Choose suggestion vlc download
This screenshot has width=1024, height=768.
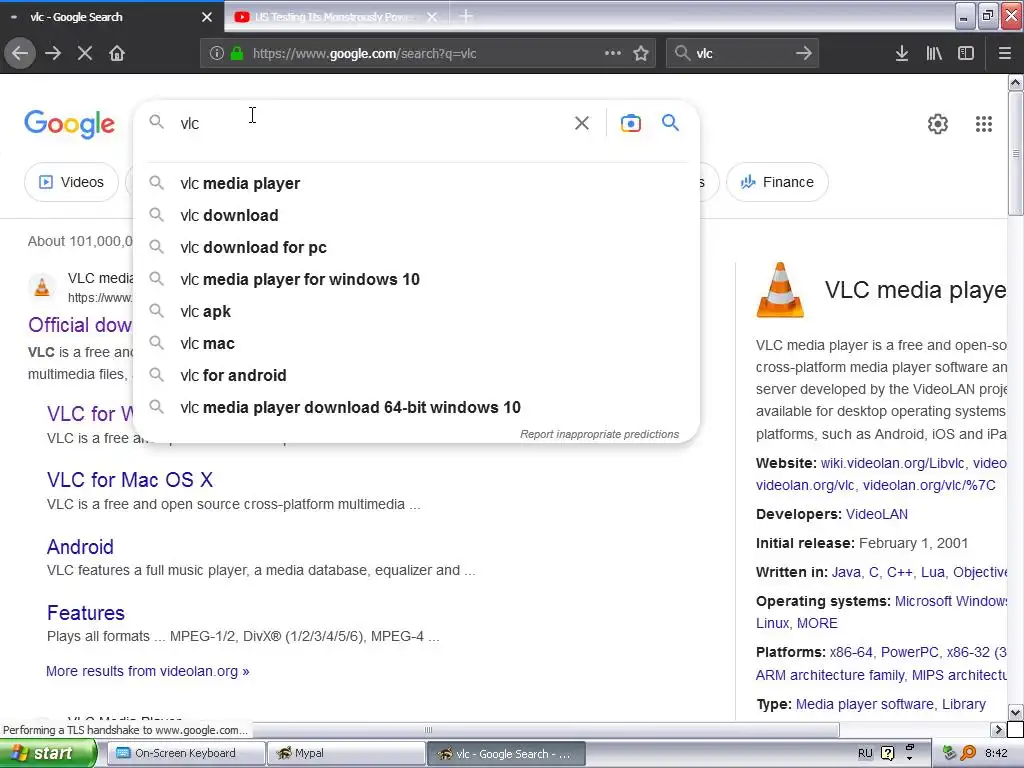[416, 216]
